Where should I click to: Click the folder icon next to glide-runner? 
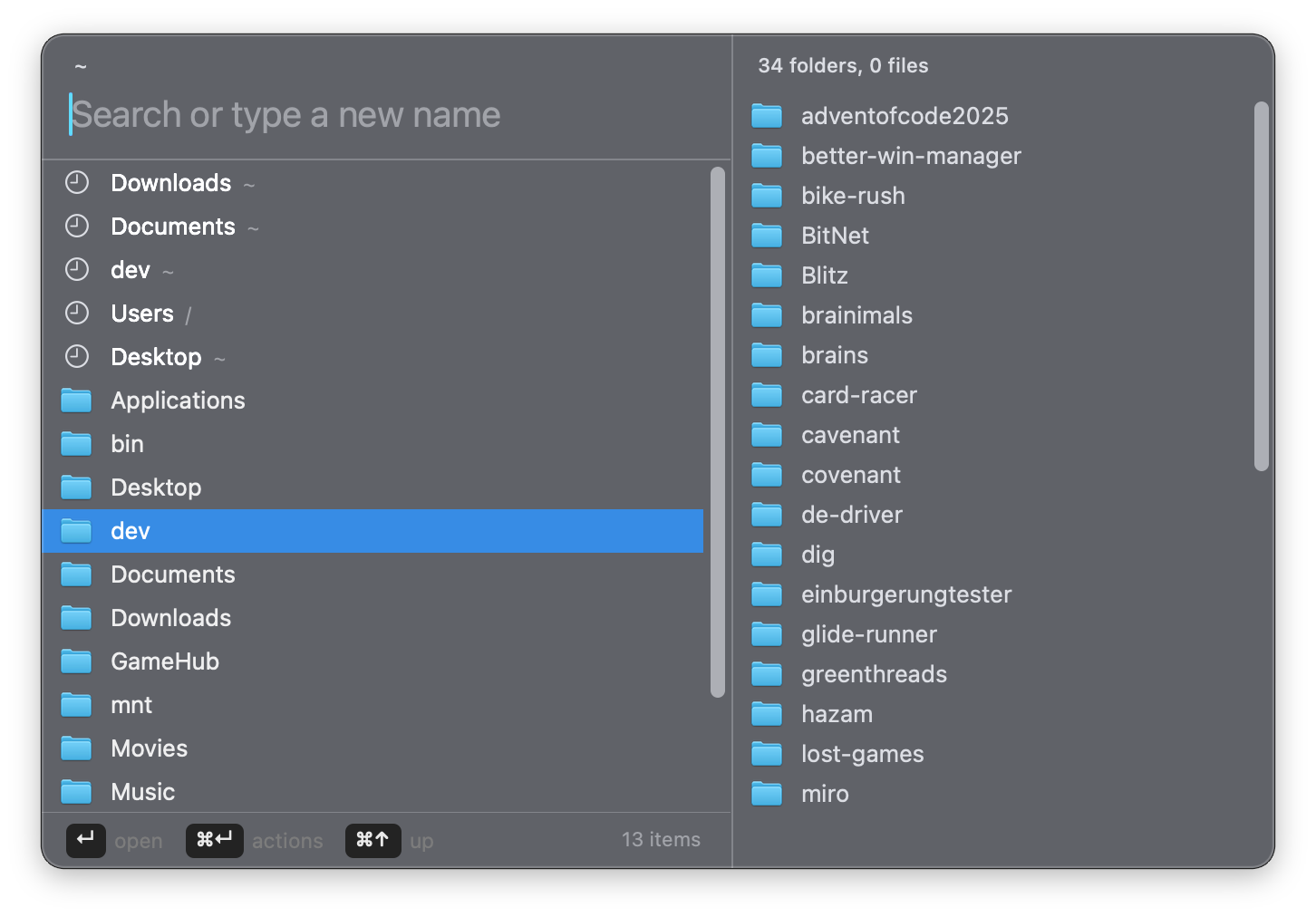767,634
